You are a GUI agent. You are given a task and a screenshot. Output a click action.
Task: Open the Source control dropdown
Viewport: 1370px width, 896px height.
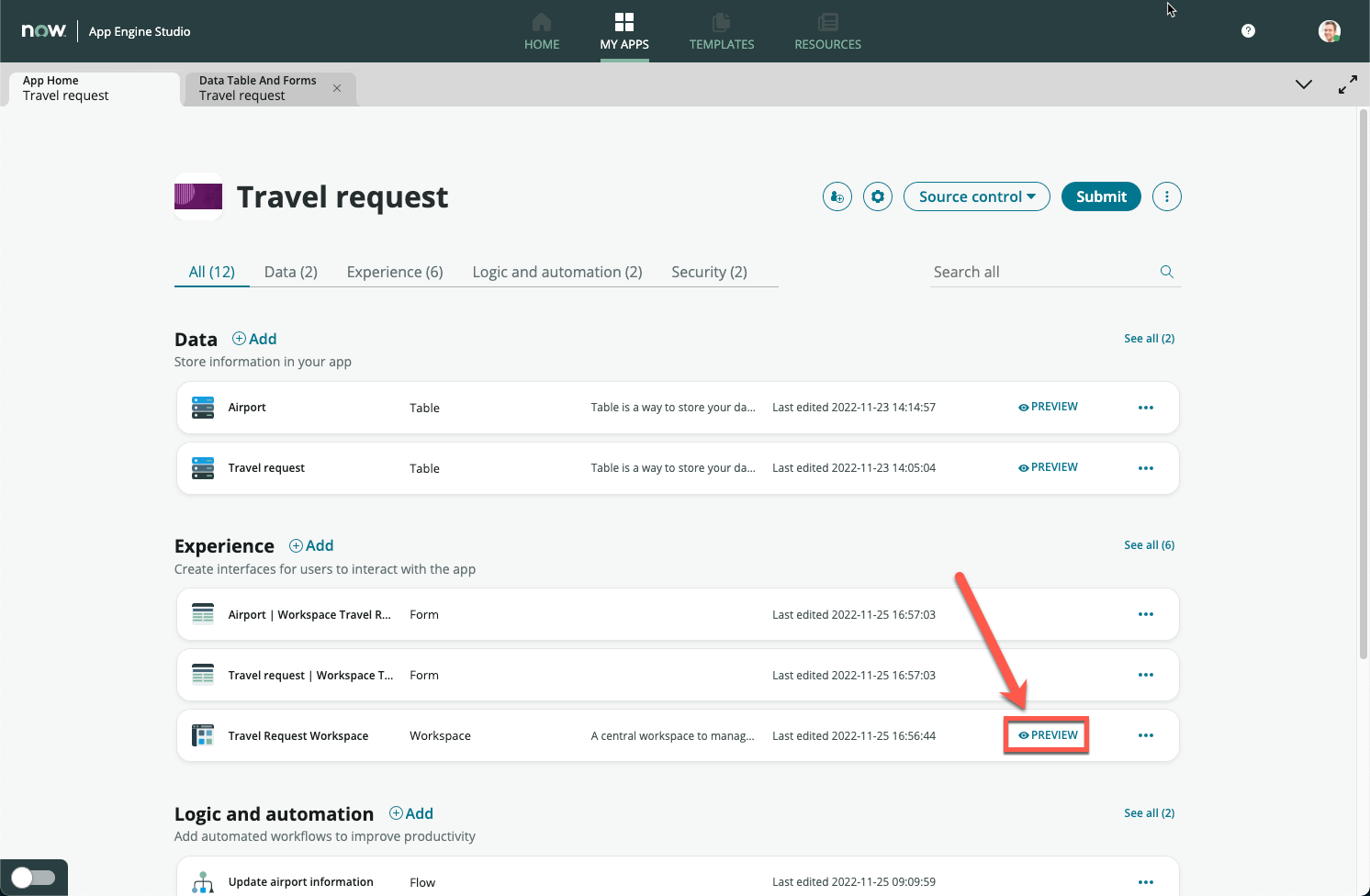977,196
